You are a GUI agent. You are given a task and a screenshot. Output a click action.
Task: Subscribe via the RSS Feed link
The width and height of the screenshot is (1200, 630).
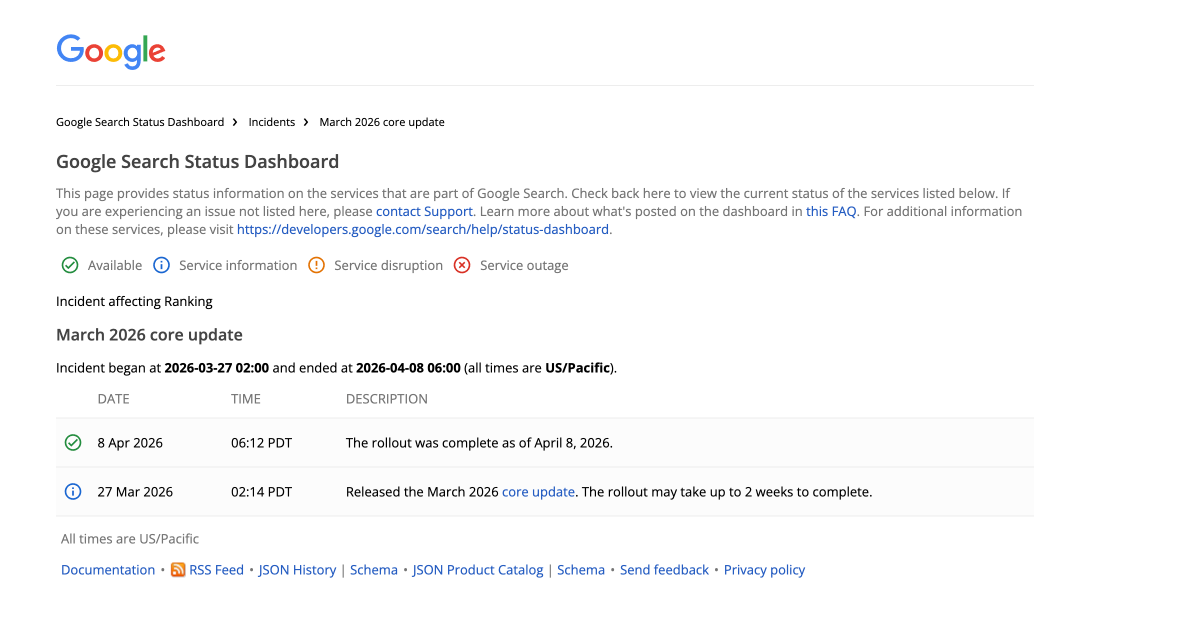click(216, 570)
